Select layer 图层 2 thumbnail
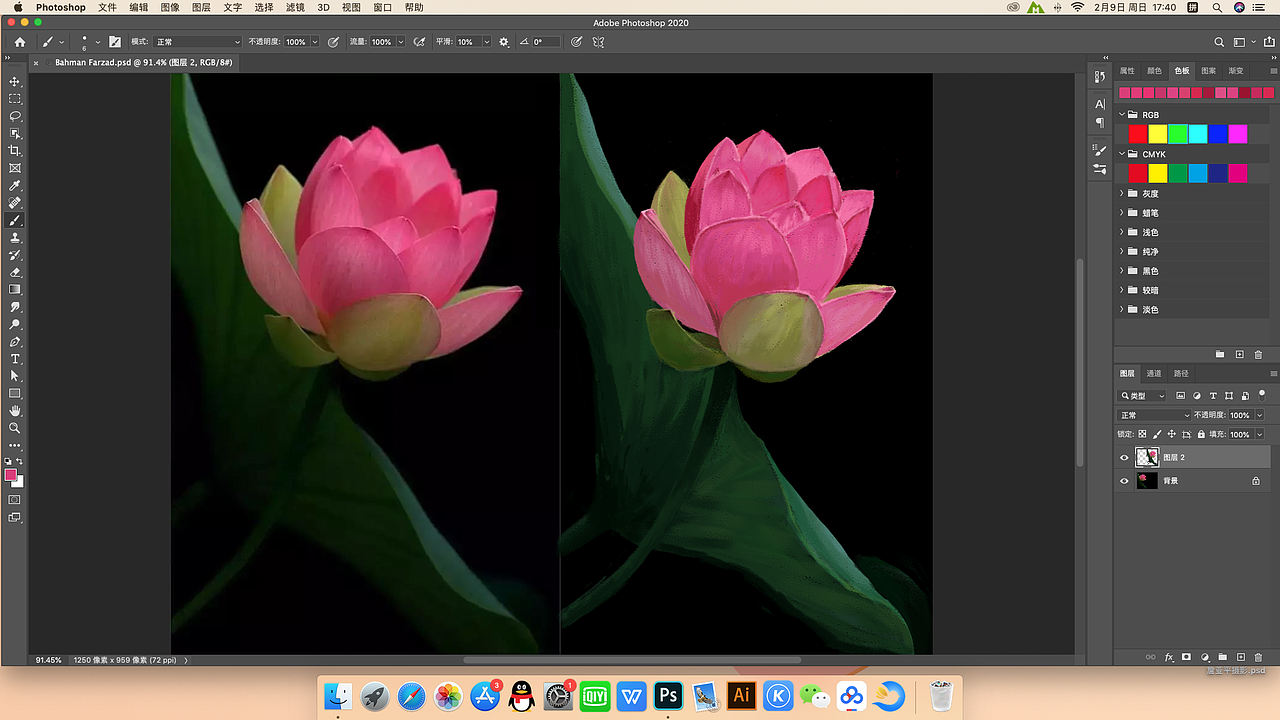 tap(1147, 458)
